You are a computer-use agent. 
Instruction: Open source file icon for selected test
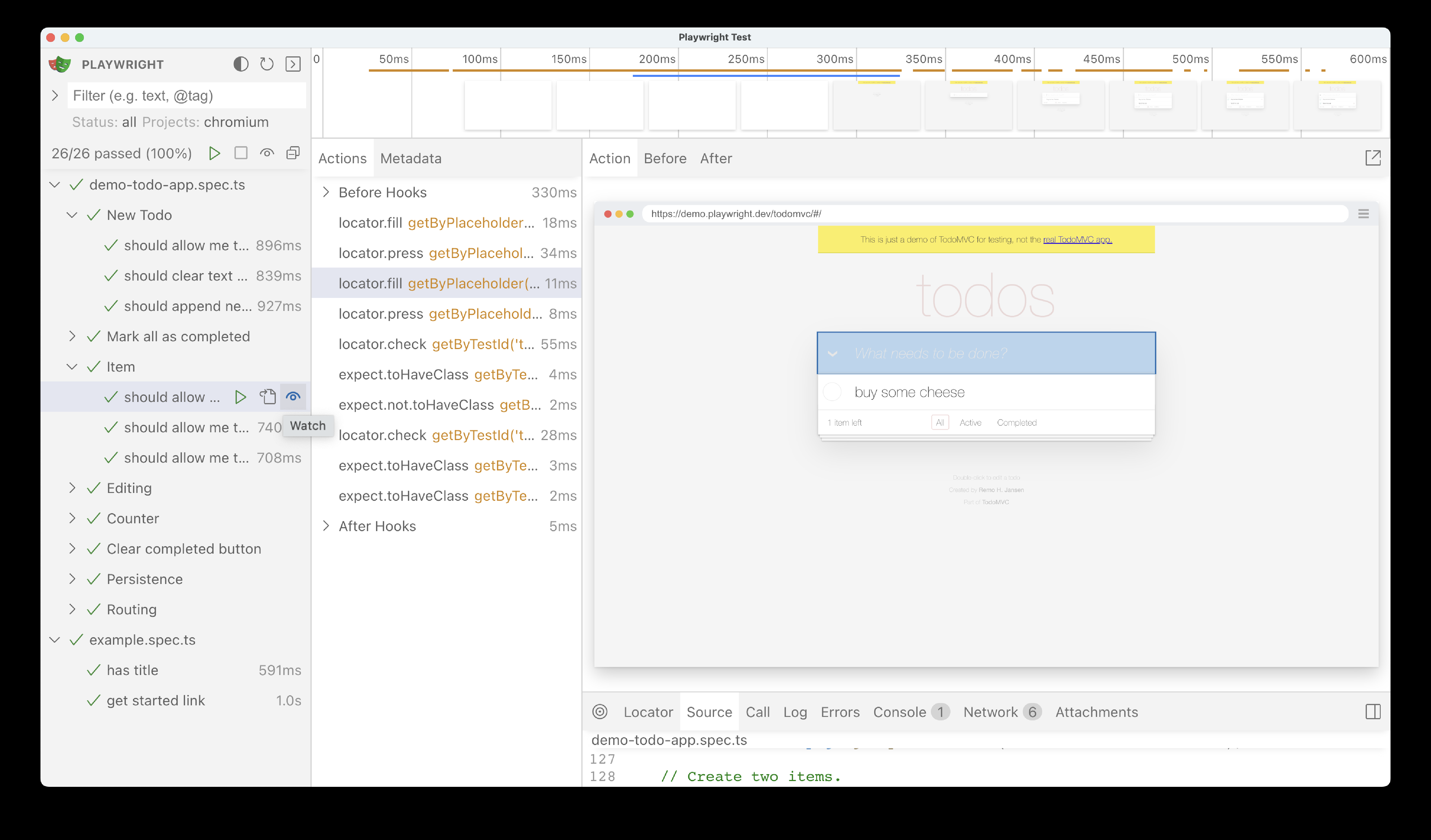(x=267, y=397)
